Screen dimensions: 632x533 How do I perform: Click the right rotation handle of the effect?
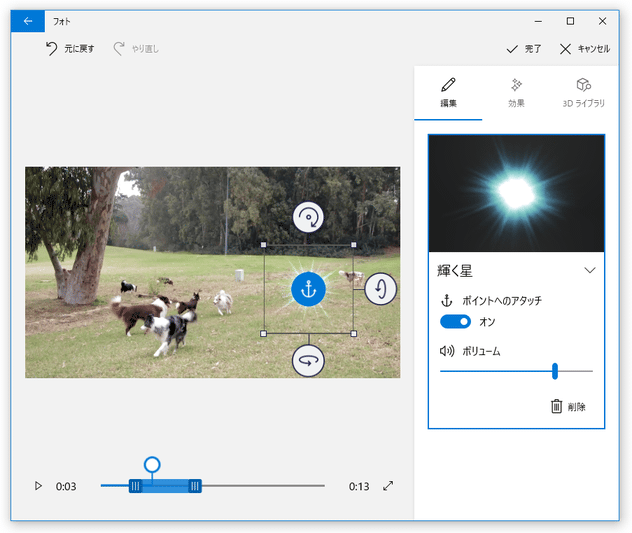381,289
